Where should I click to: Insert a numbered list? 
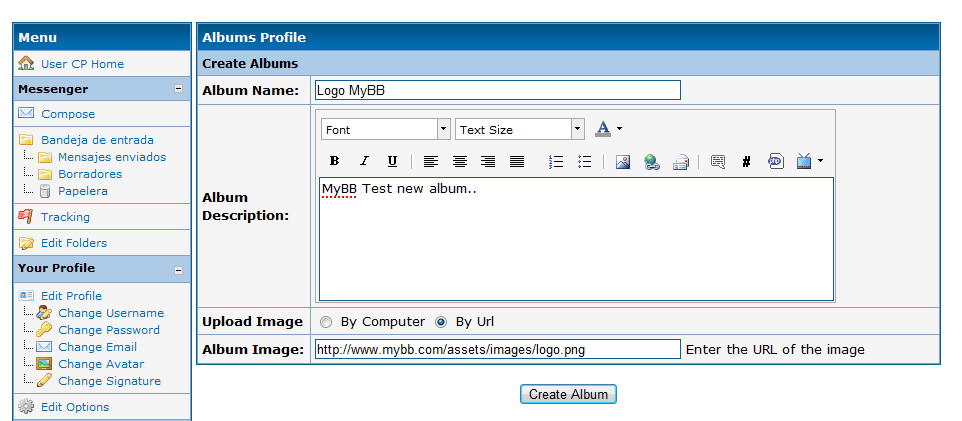tap(556, 161)
